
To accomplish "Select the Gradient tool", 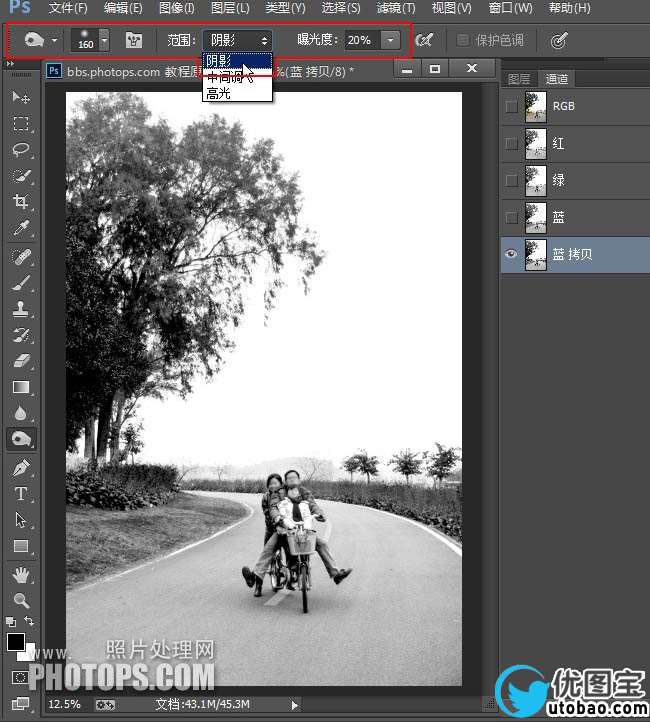I will (21, 387).
